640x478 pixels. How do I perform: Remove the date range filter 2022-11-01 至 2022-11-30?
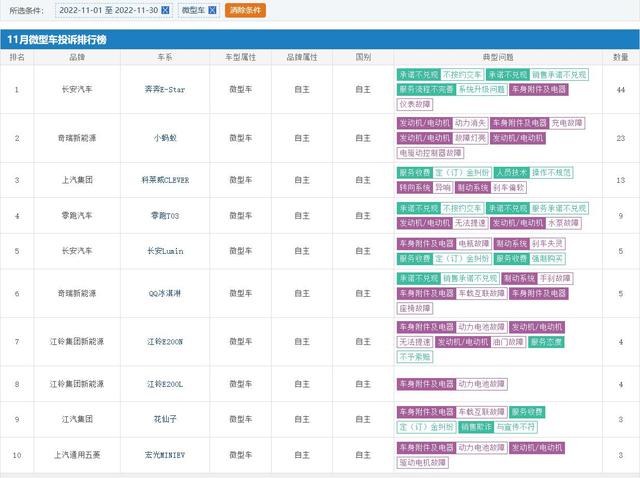coord(165,10)
